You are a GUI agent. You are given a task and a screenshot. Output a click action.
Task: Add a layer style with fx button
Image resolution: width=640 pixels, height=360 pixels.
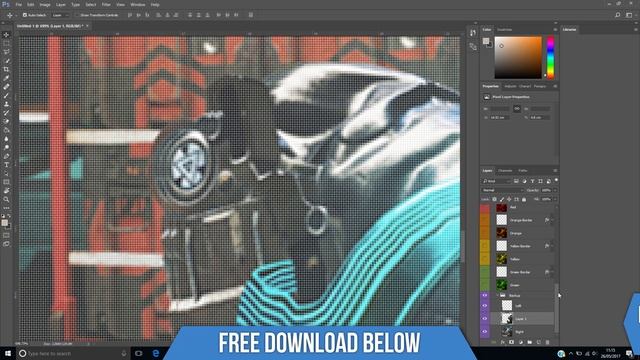(x=502, y=342)
